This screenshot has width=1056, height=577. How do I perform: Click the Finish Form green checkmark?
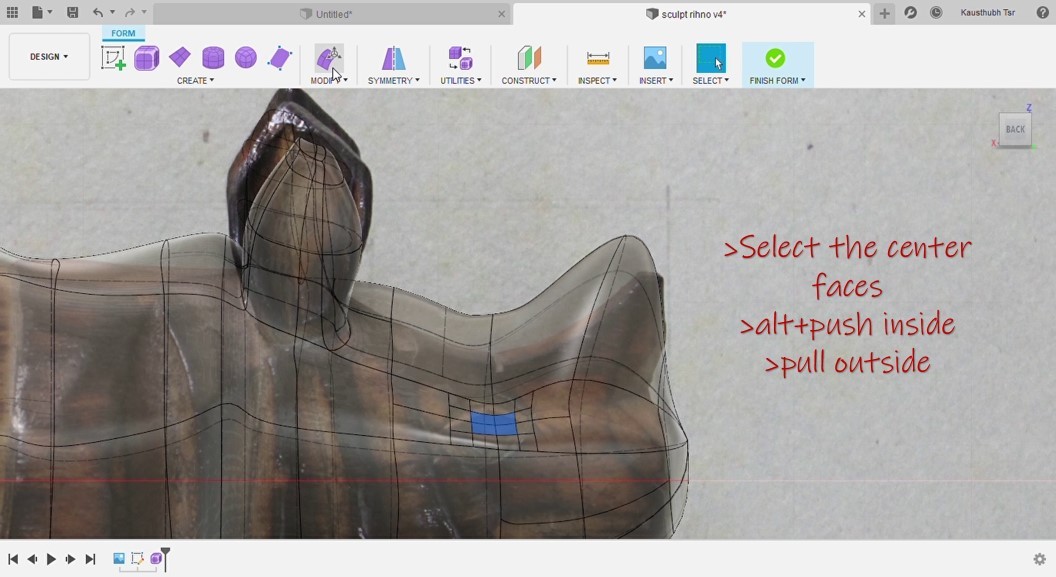click(x=775, y=59)
